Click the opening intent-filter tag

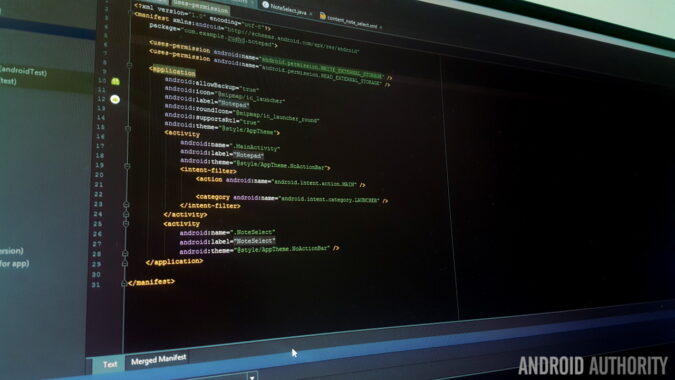tap(208, 170)
